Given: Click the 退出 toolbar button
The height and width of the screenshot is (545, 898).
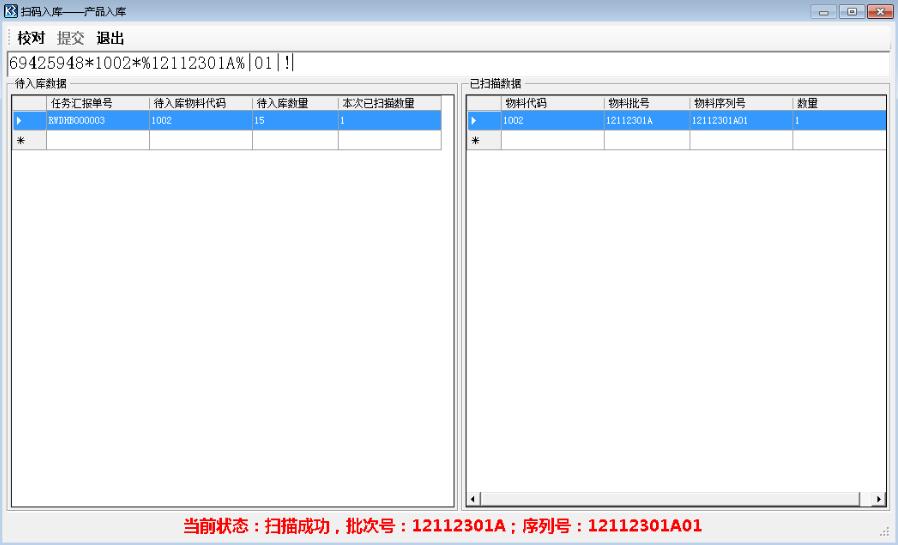Looking at the screenshot, I should (111, 38).
